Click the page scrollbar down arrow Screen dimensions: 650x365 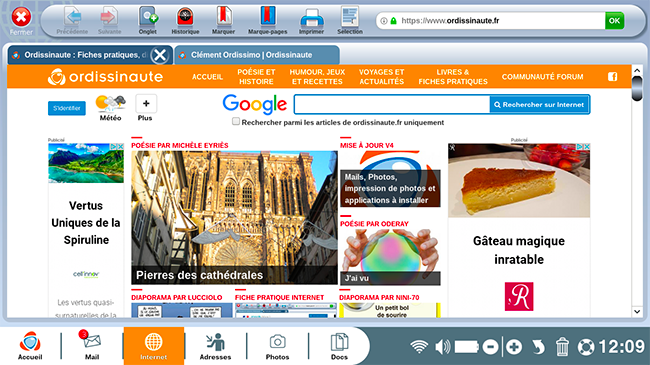pyautogui.click(x=637, y=311)
